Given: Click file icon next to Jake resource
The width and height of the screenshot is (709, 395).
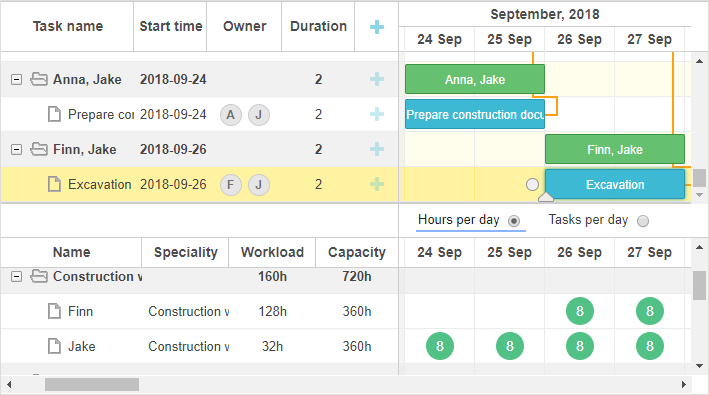Looking at the screenshot, I should tap(54, 346).
